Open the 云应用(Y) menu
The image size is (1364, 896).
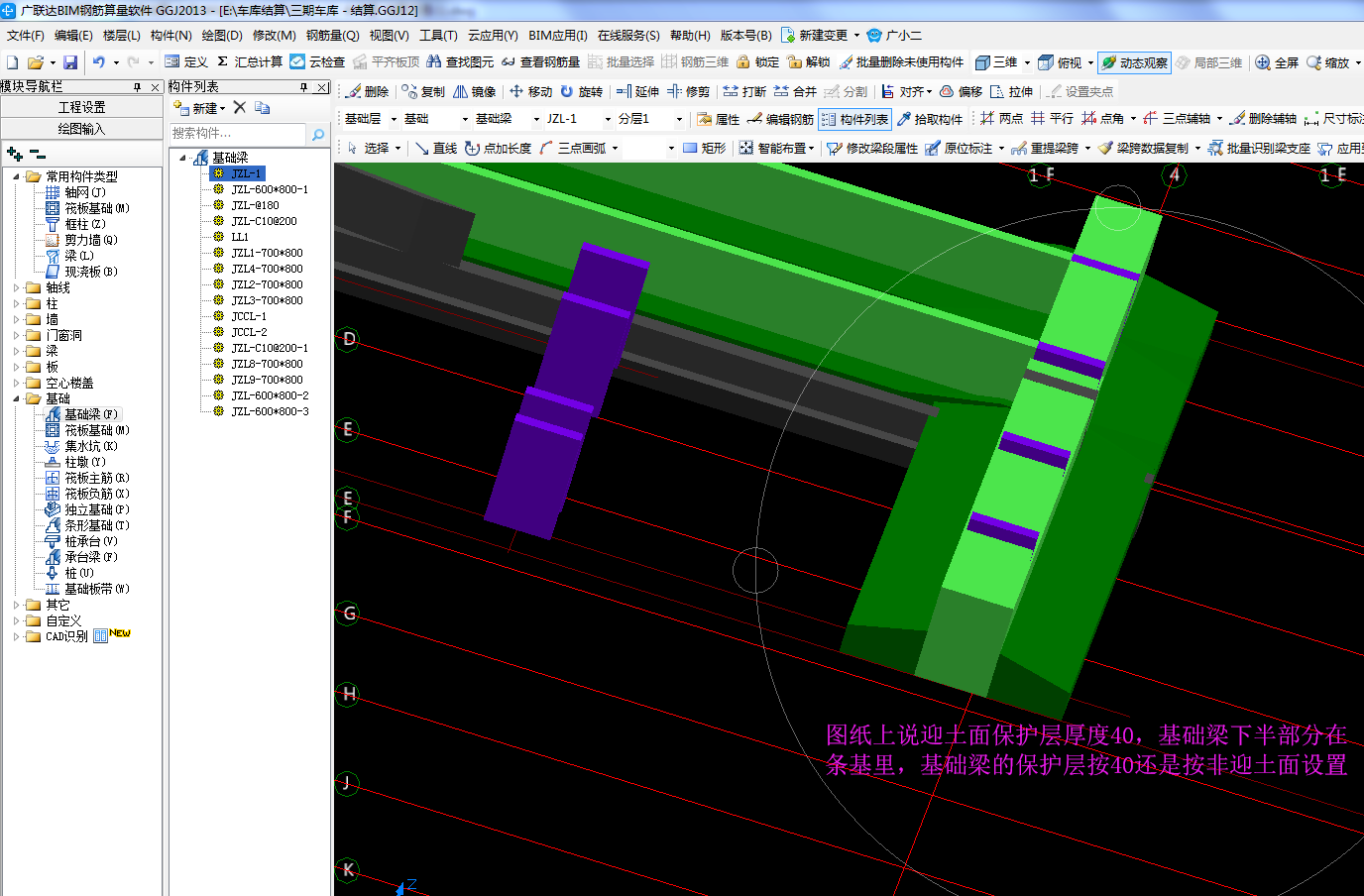pyautogui.click(x=493, y=35)
